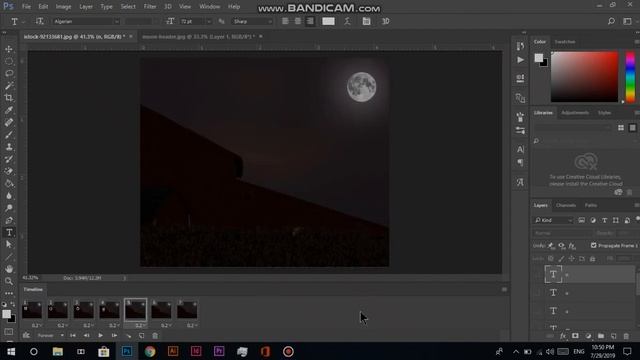The height and width of the screenshot is (360, 640).
Task: Toggle Propagate Frame 1 checkbox
Action: click(593, 245)
